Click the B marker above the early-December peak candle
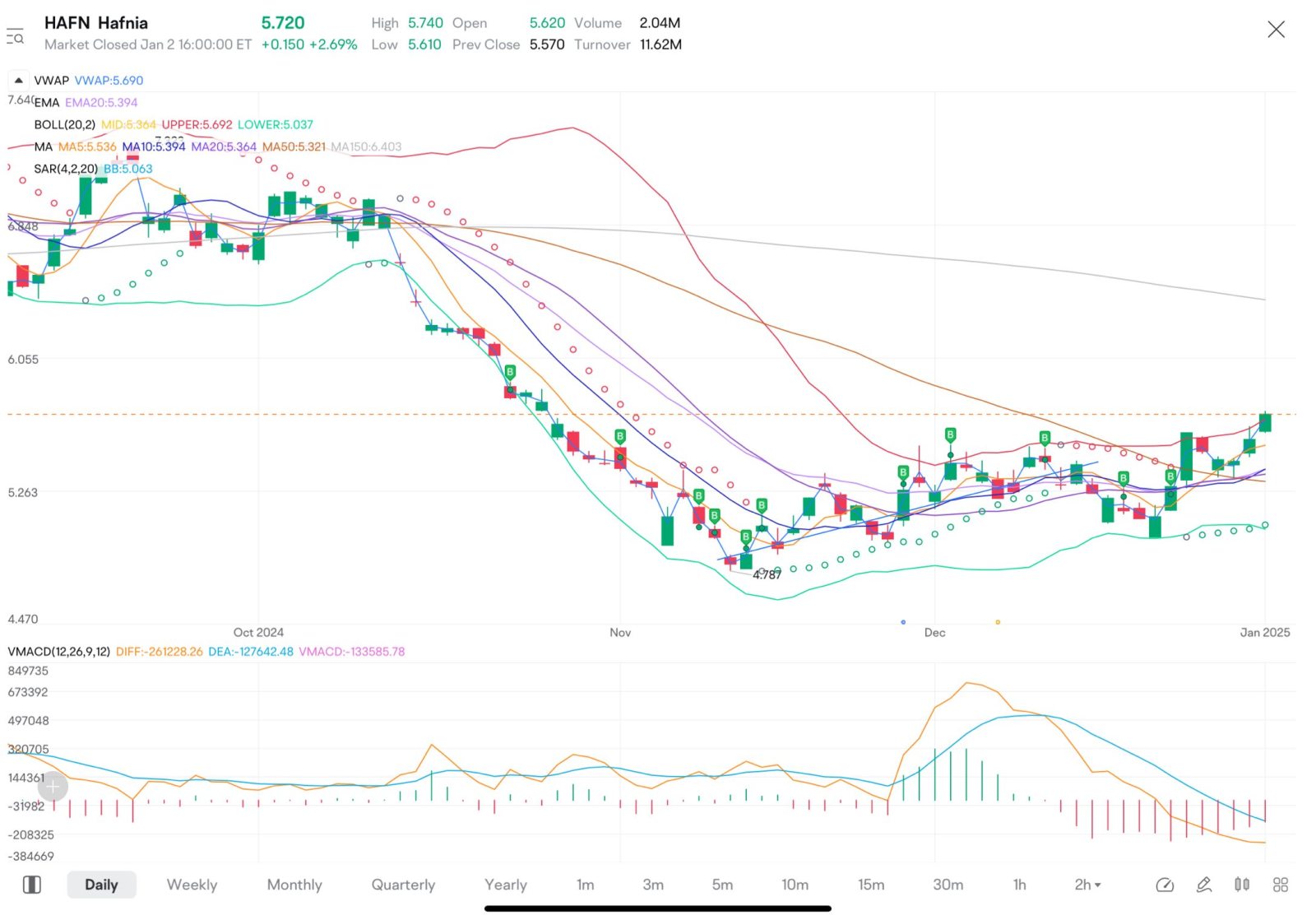Image resolution: width=1316 pixels, height=920 pixels. pyautogui.click(x=950, y=434)
